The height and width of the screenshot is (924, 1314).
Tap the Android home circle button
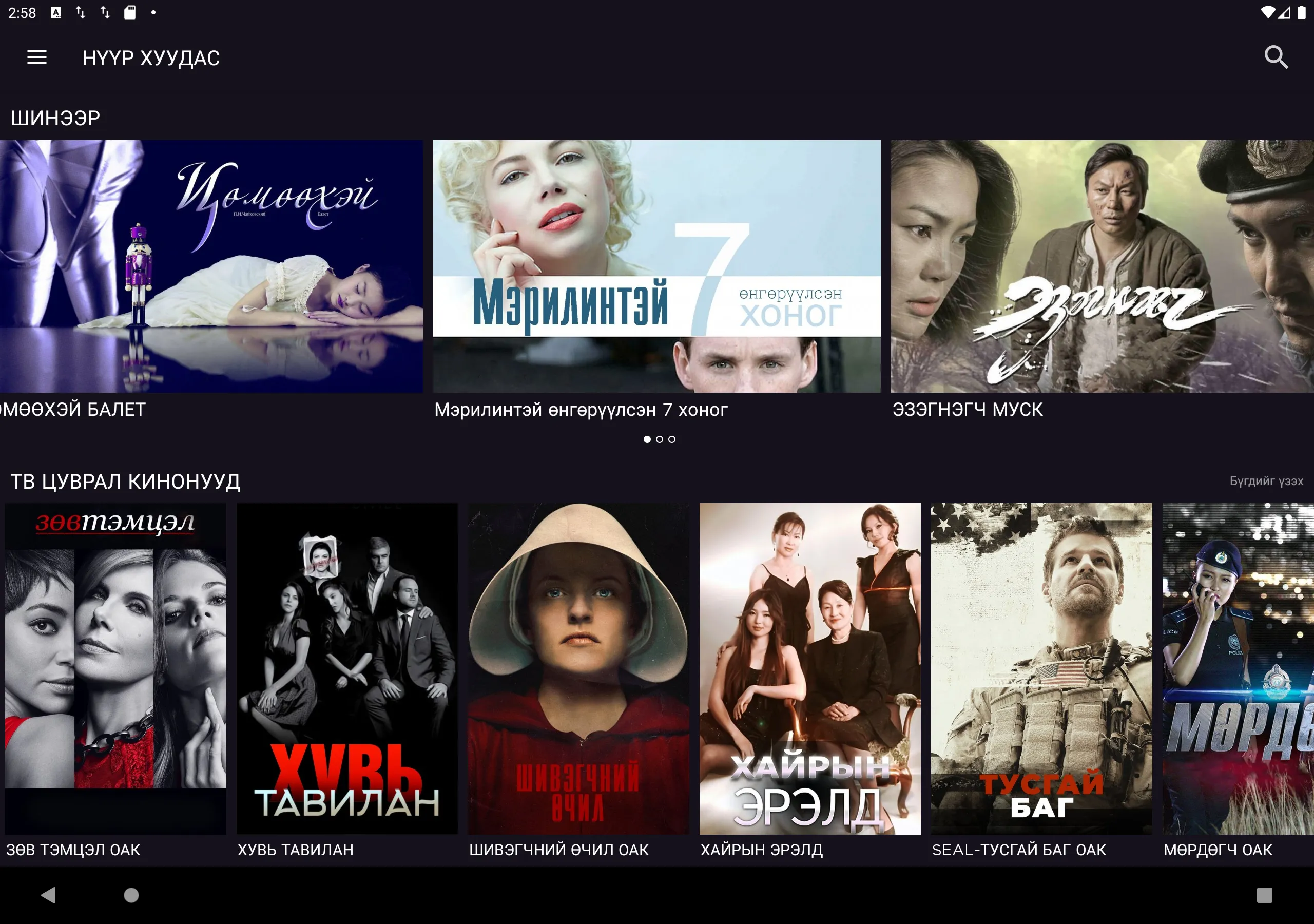point(131,895)
